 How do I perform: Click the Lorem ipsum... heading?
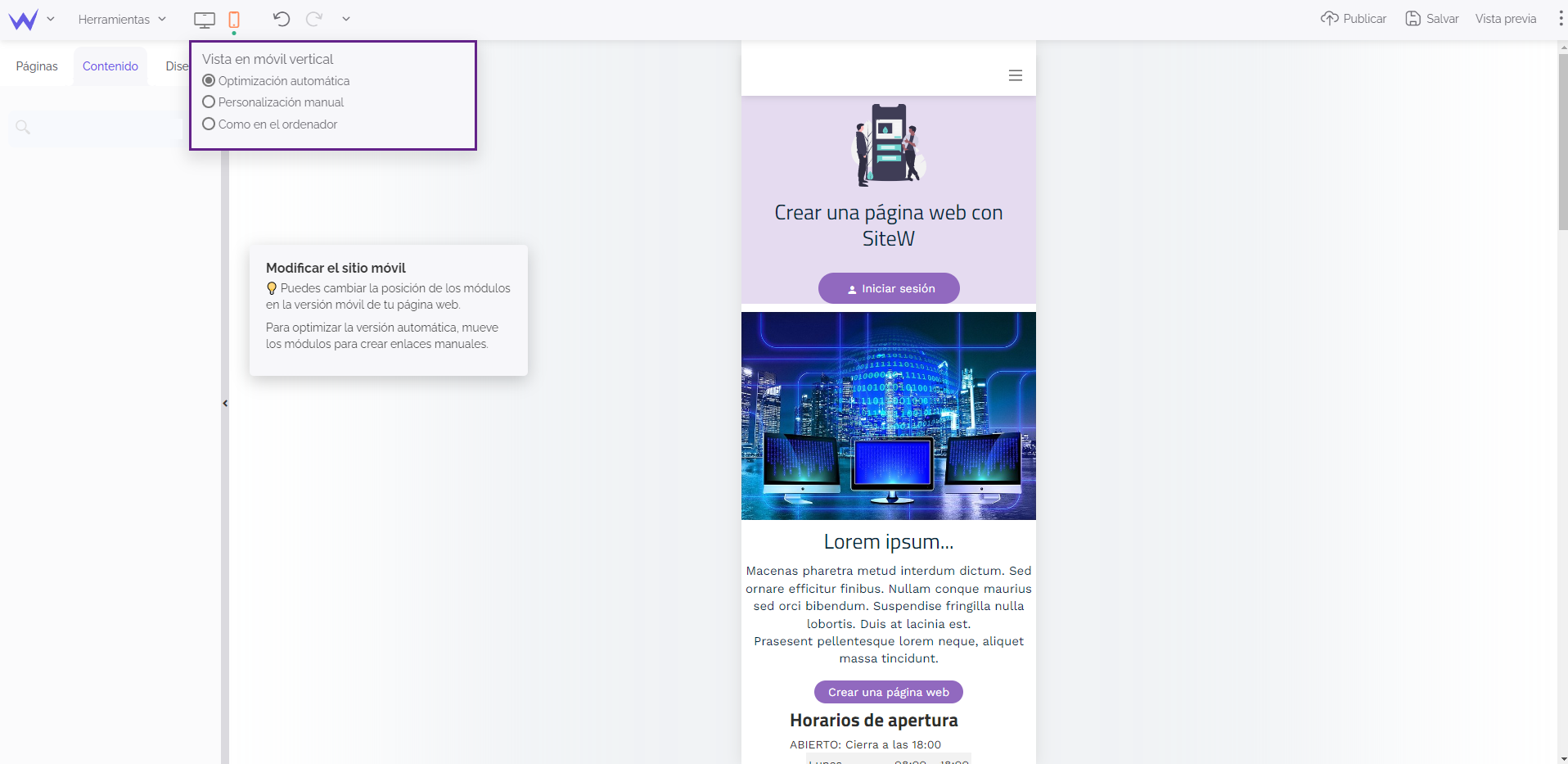click(889, 542)
